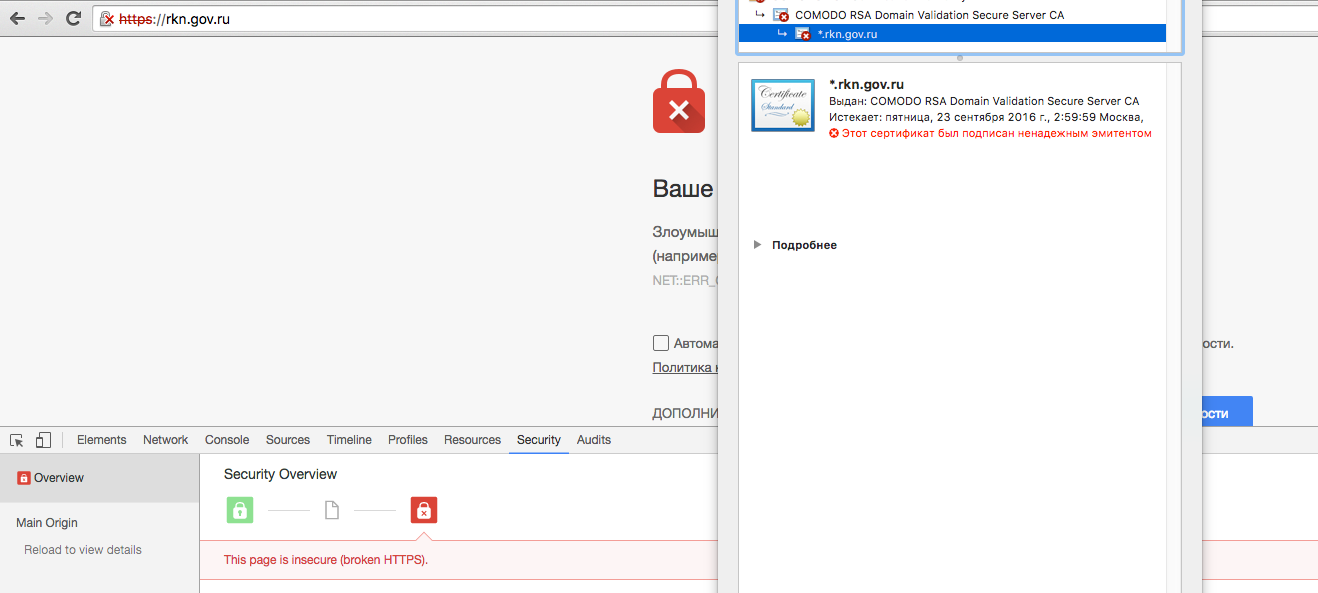Switch to the Network tab
Viewport: 1318px width, 593px height.
(166, 440)
